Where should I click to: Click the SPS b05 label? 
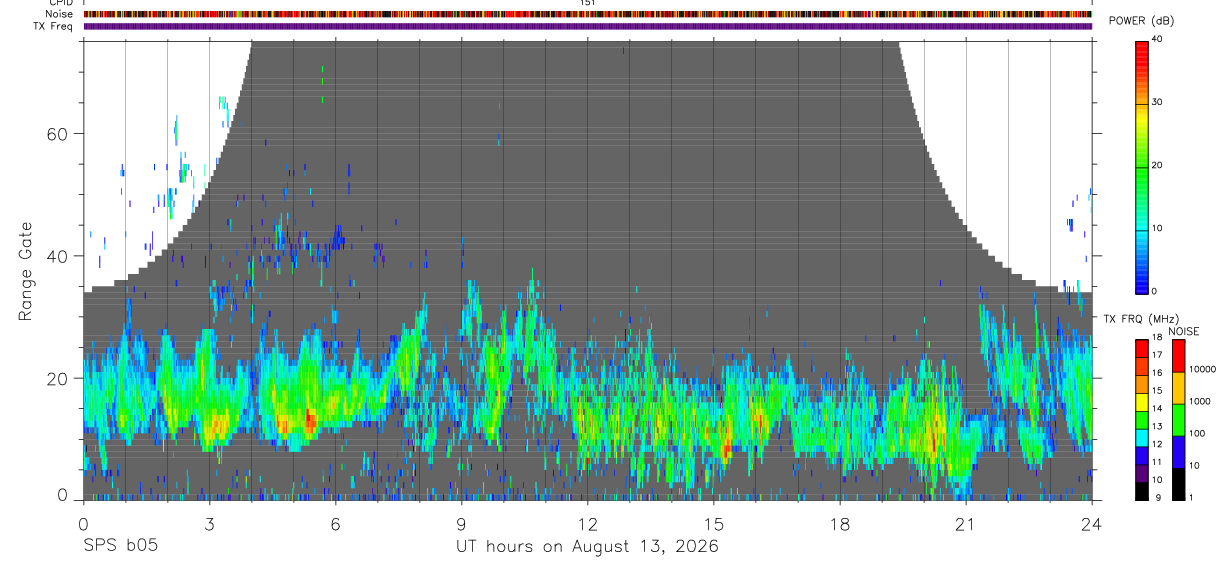tap(120, 547)
